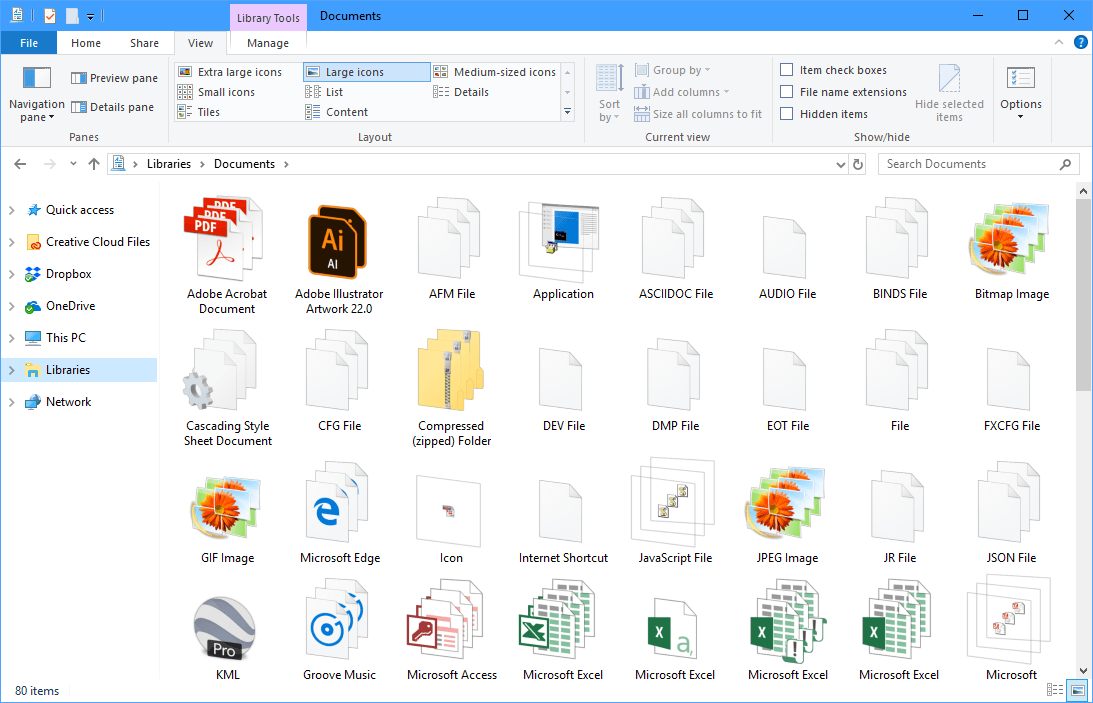The image size is (1093, 703).
Task: Click the Groove Music file icon
Action: [339, 628]
